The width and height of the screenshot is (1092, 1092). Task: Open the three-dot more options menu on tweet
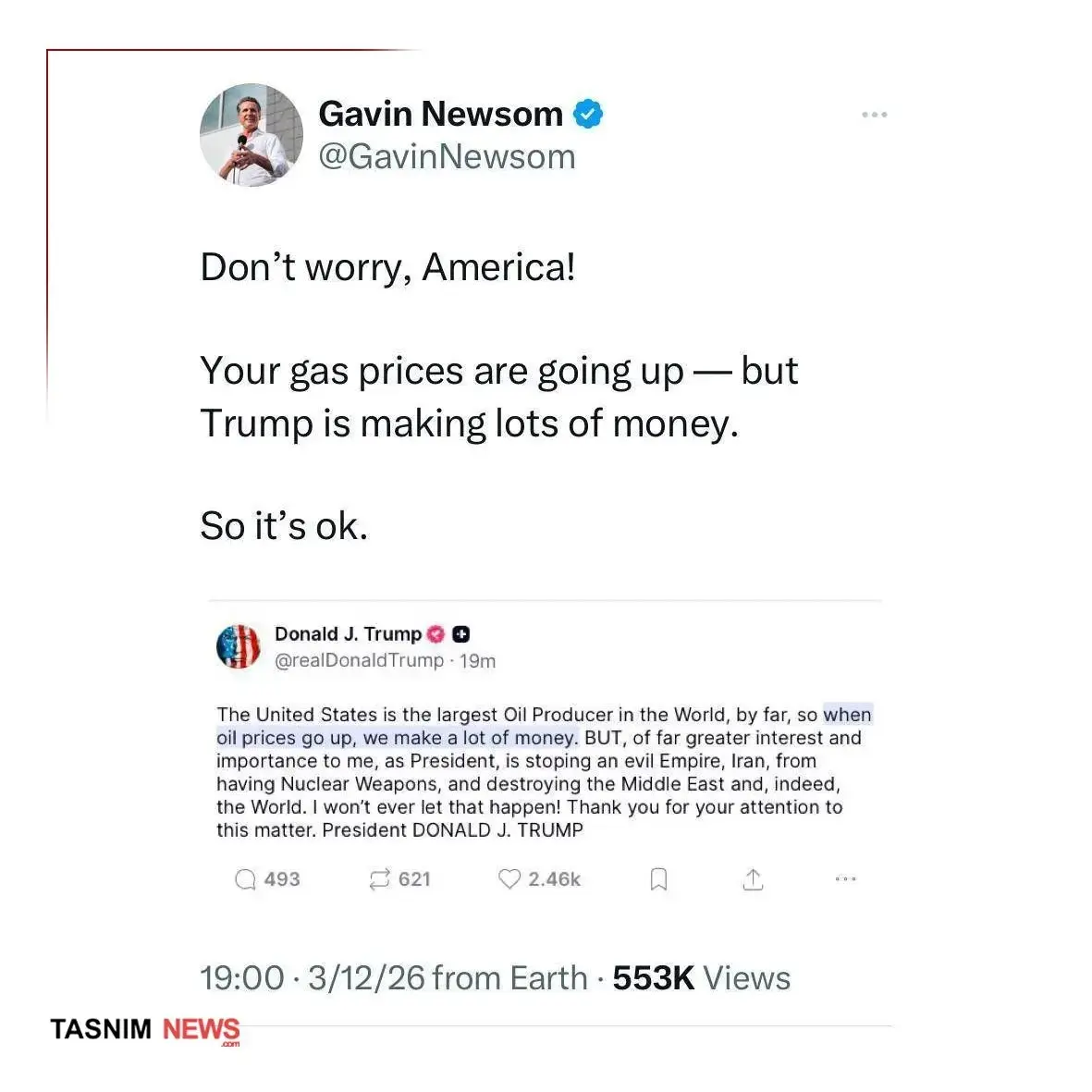coord(874,115)
